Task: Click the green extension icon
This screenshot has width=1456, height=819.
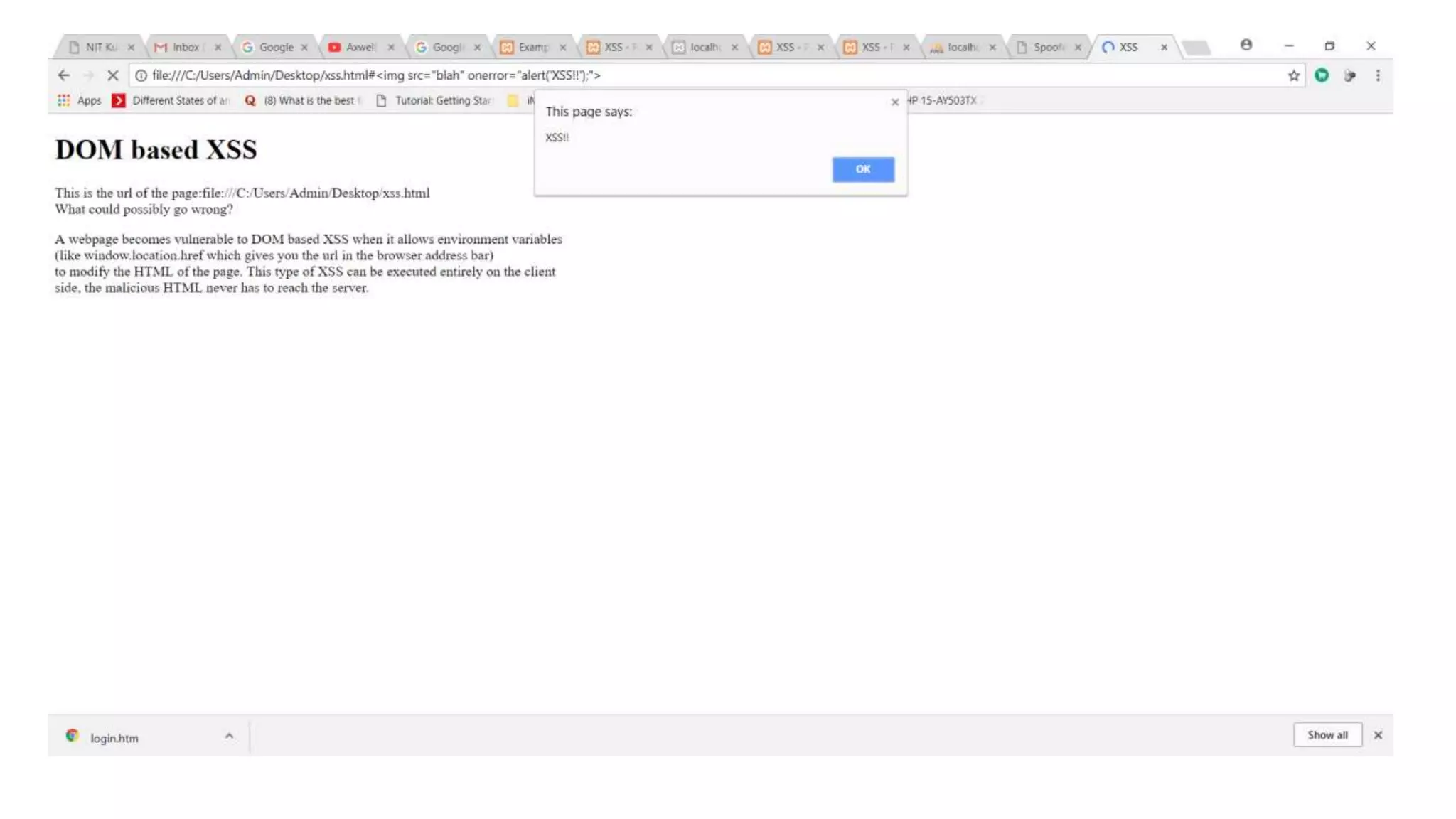Action: pyautogui.click(x=1322, y=75)
